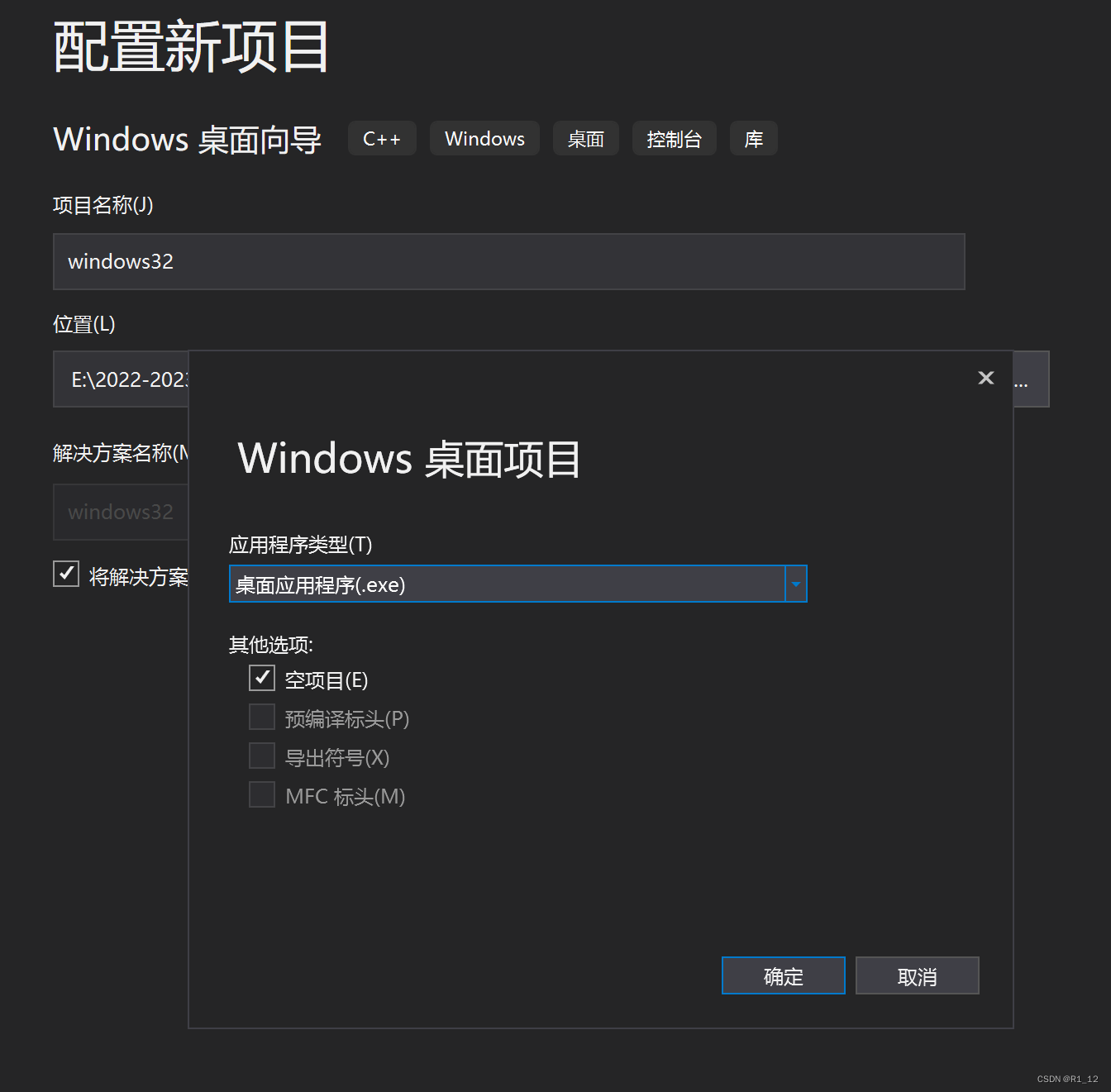Check the MFC 标头(M) option
Screen dimensions: 1111x1092
click(261, 794)
